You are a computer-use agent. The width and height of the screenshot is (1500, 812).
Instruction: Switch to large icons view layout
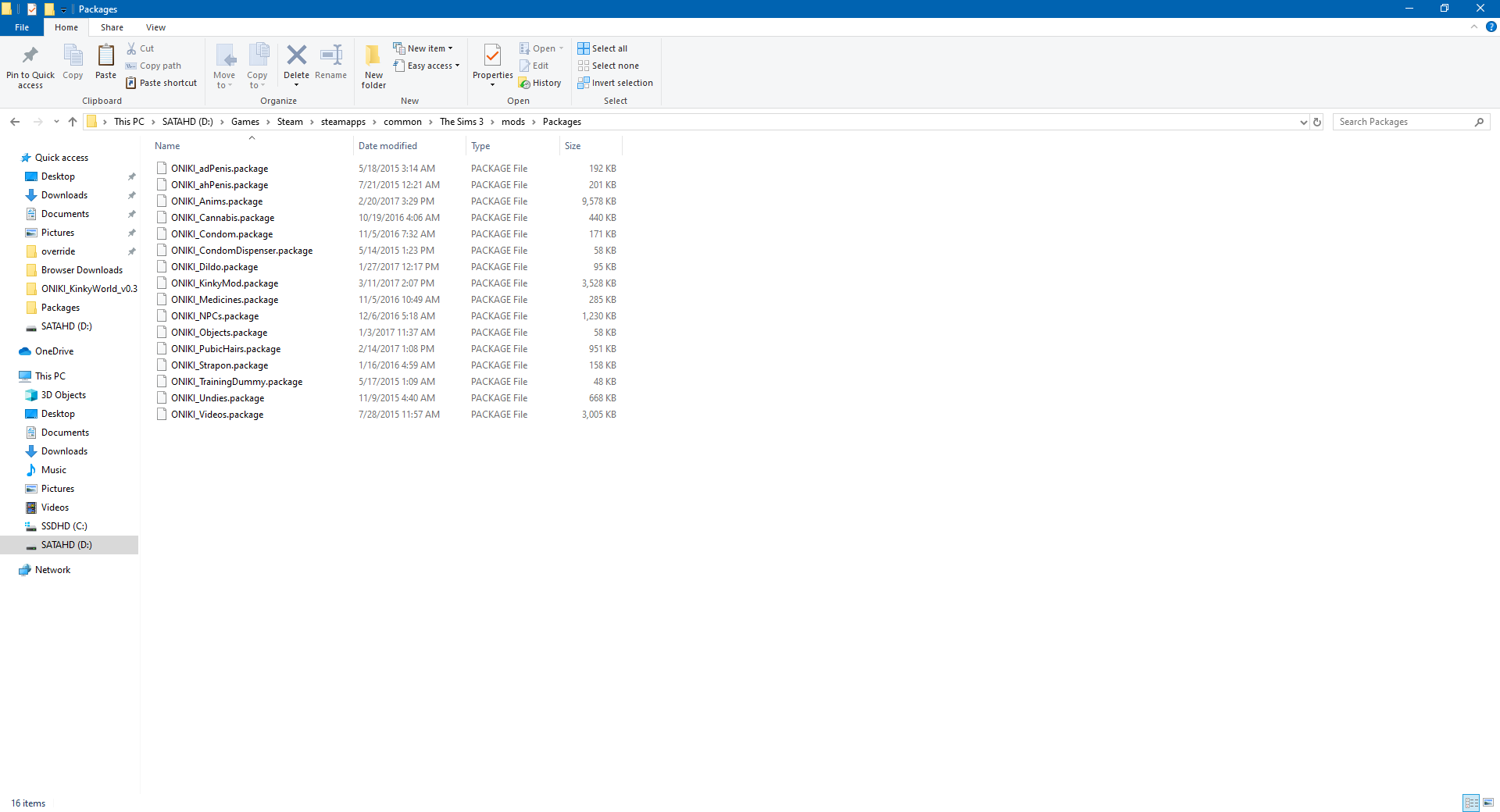pos(1488,803)
